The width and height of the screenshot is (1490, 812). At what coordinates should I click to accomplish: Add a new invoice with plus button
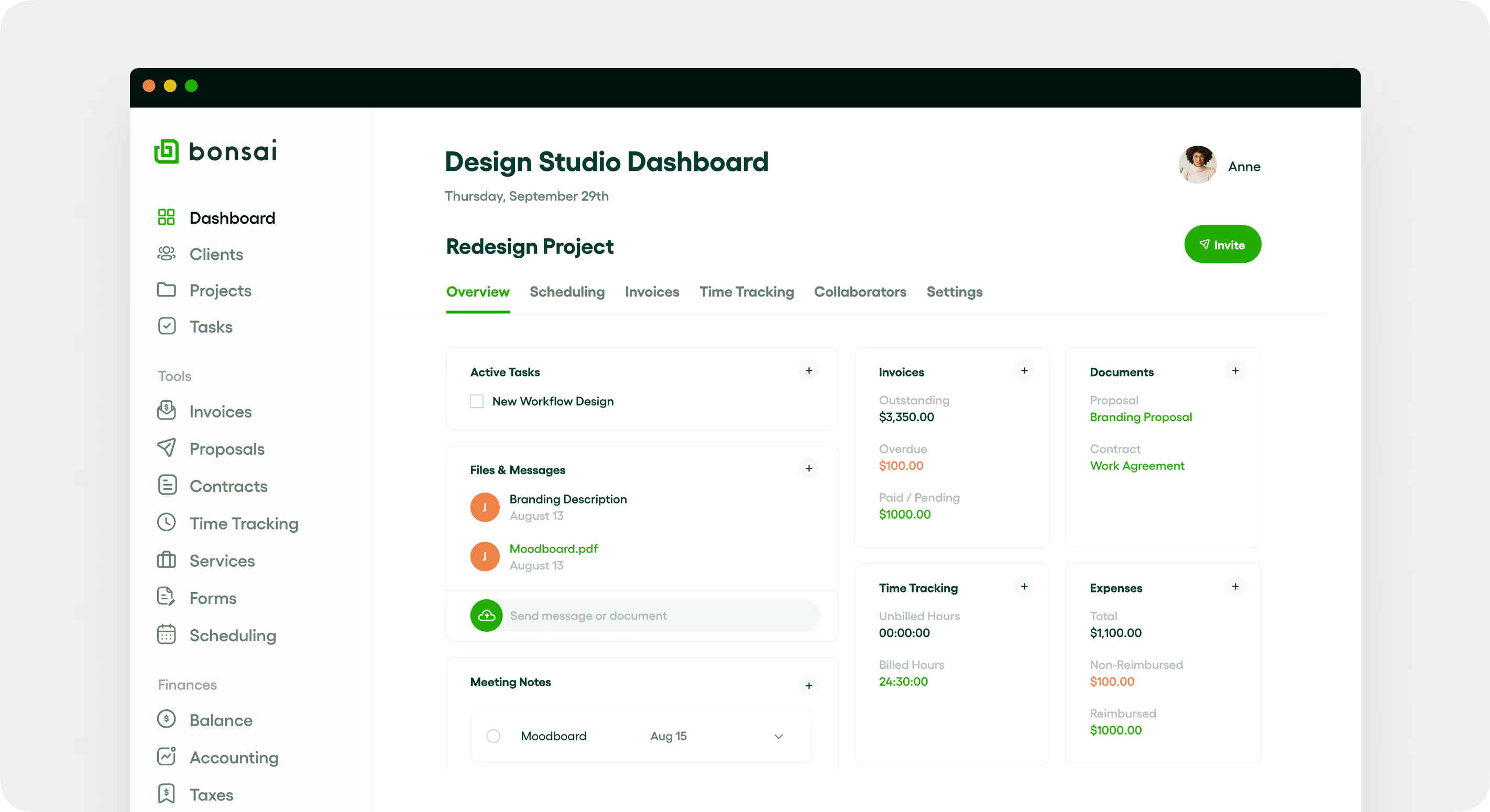pos(1024,370)
